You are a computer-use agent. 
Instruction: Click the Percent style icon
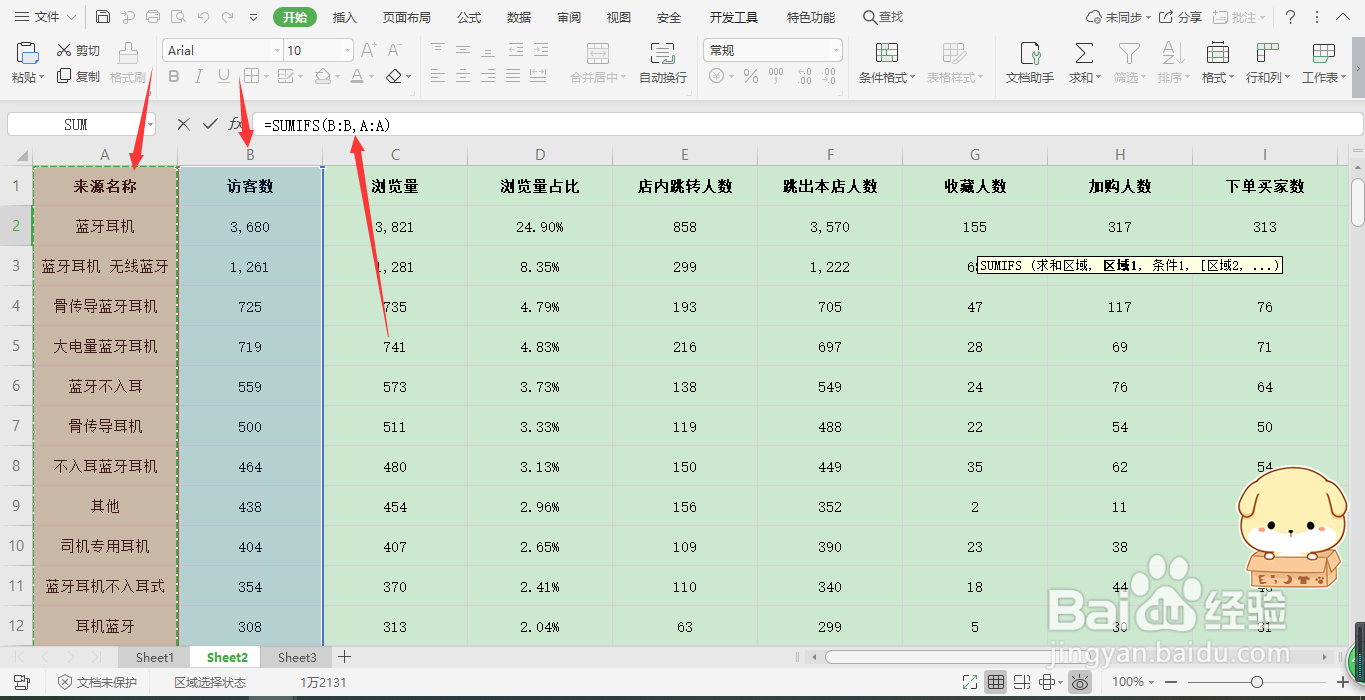pyautogui.click(x=750, y=76)
